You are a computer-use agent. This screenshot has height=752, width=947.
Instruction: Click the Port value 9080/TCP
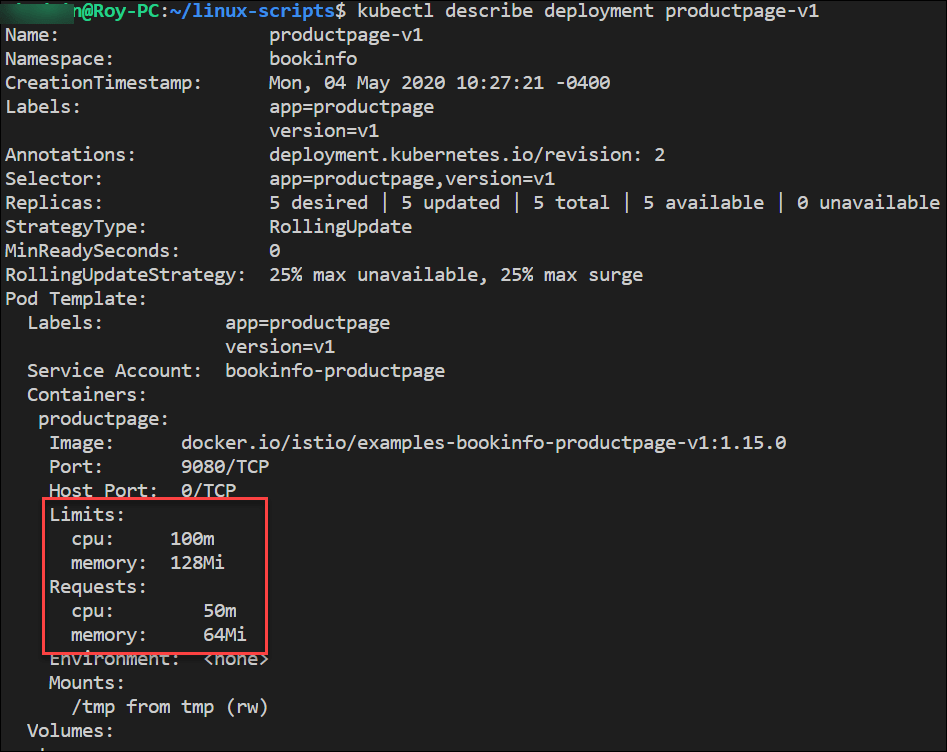pos(225,467)
